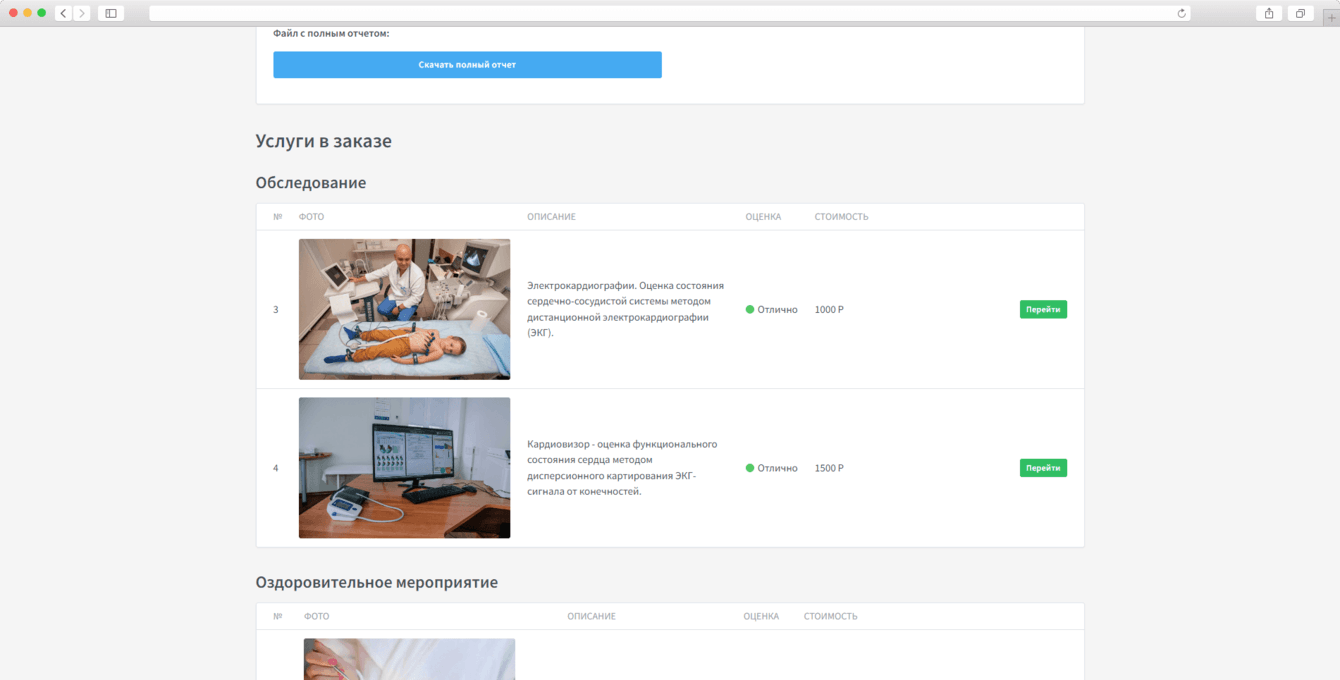Open the Кардиовизор monitor photo

pos(404,468)
